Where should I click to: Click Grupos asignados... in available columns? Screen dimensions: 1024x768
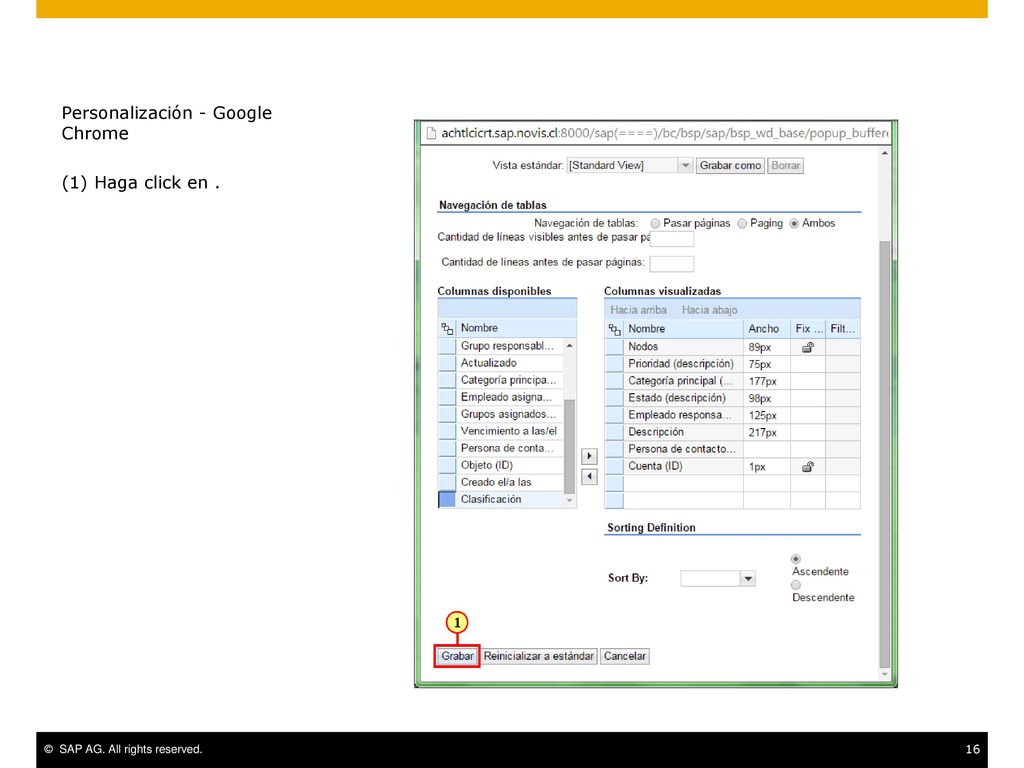[x=509, y=414]
